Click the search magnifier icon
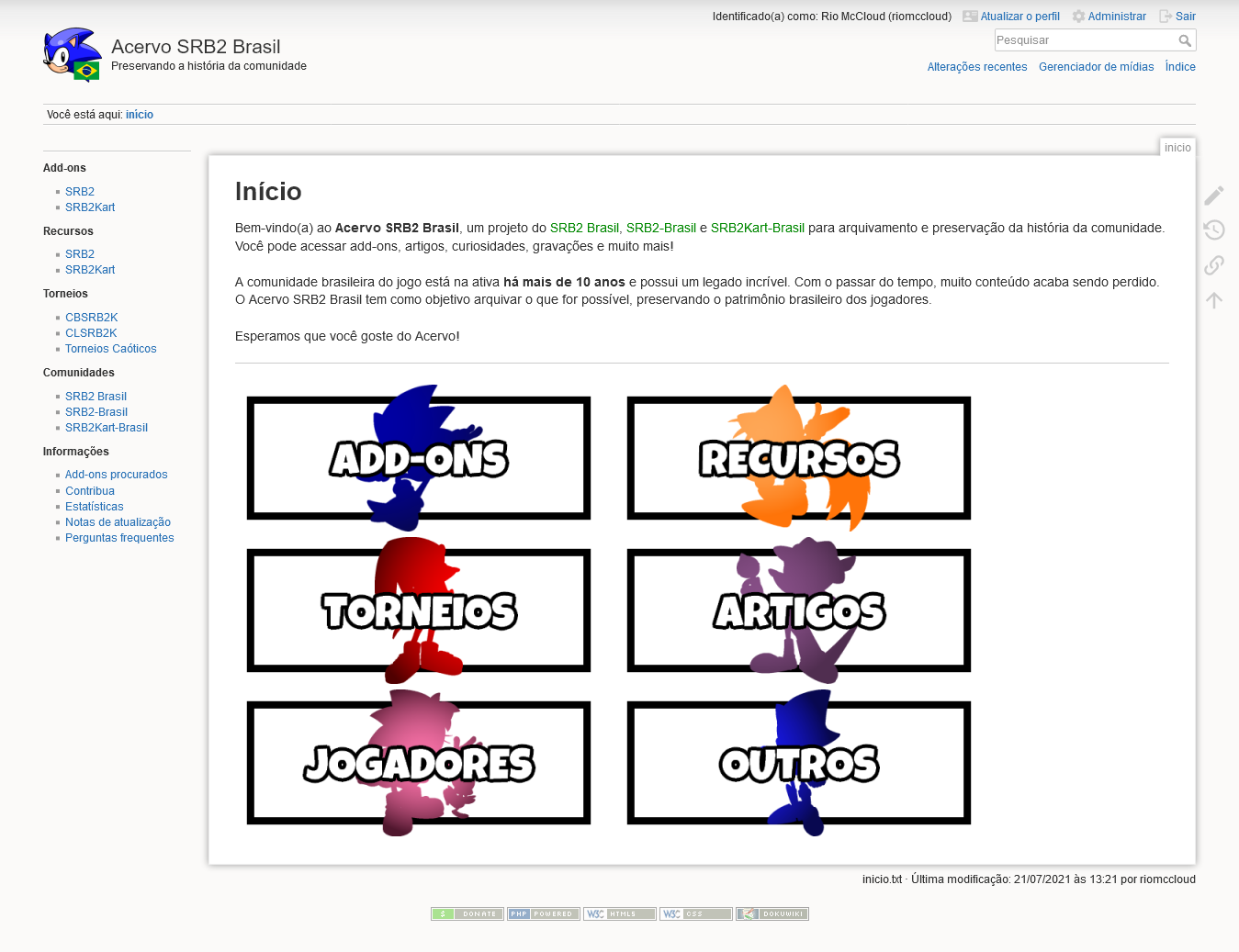This screenshot has height=952, width=1239. click(1185, 40)
